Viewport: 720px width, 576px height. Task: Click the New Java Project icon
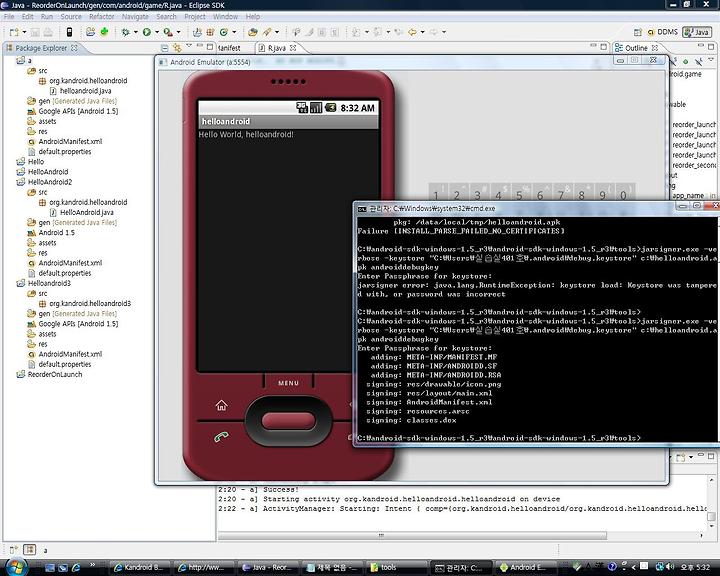pos(197,32)
